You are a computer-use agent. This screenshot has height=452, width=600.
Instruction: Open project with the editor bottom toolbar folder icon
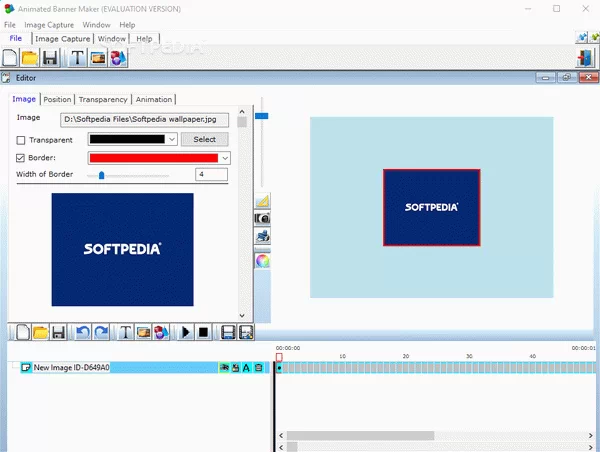(41, 332)
